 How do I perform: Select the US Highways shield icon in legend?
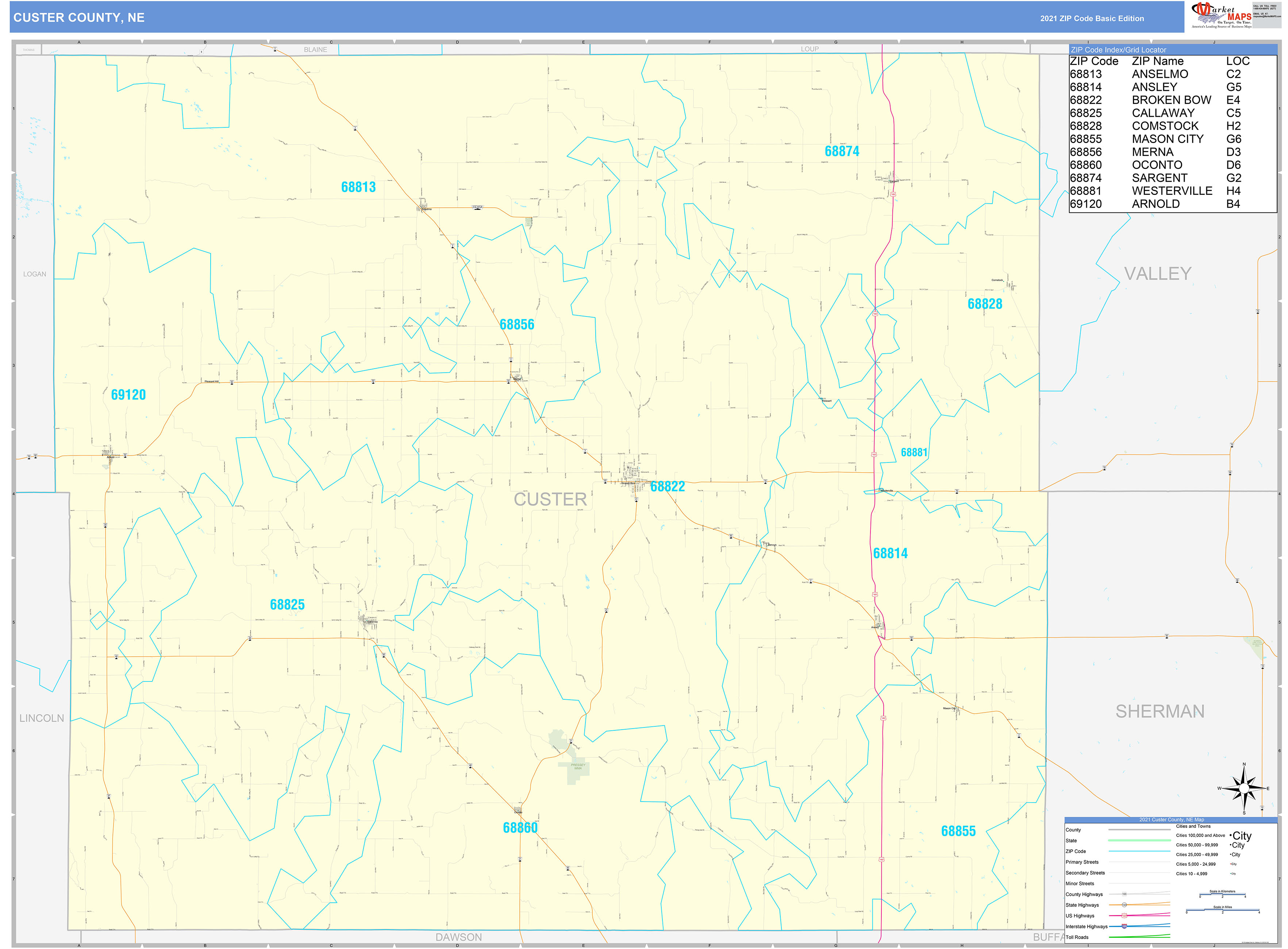click(x=1124, y=916)
